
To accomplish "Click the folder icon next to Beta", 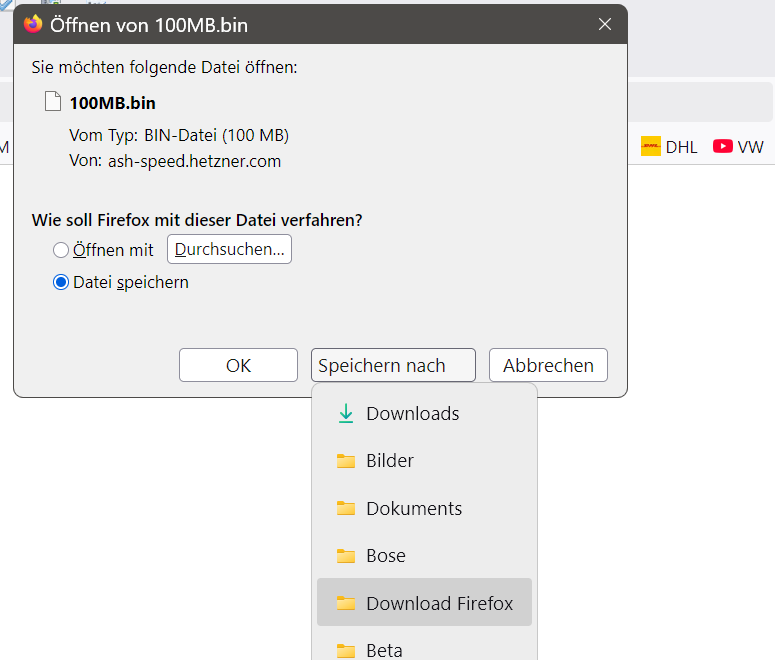I will point(346,651).
